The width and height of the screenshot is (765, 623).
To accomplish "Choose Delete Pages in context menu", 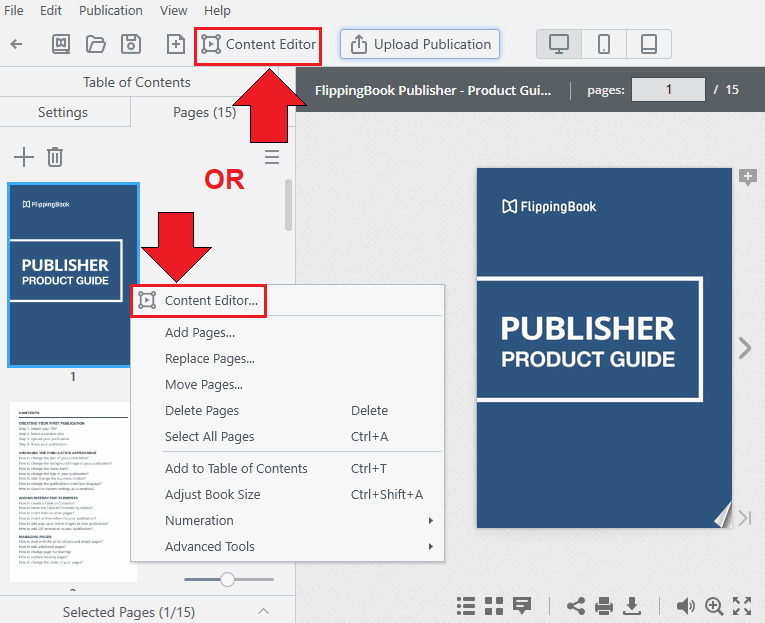I will pos(202,411).
